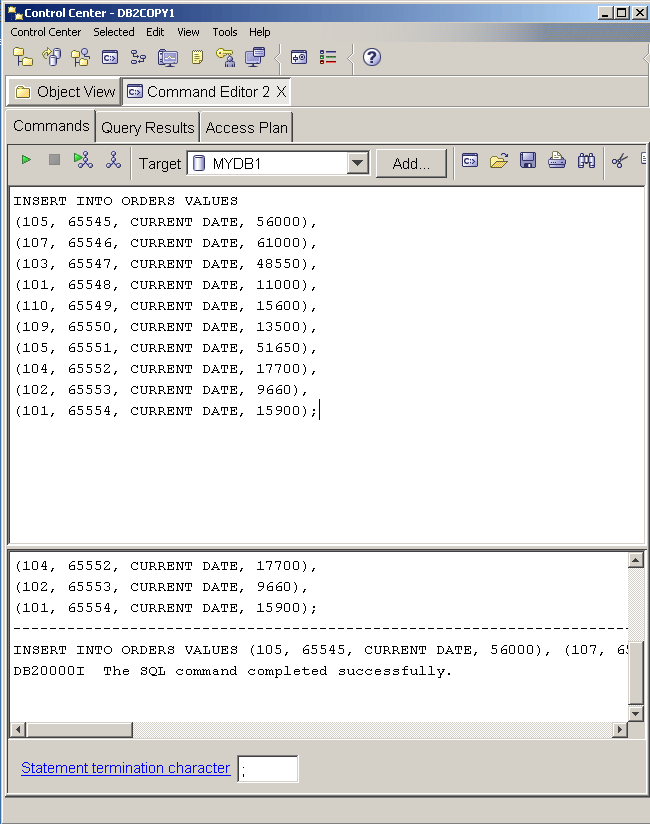Click the editor line with 65550

(x=166, y=327)
